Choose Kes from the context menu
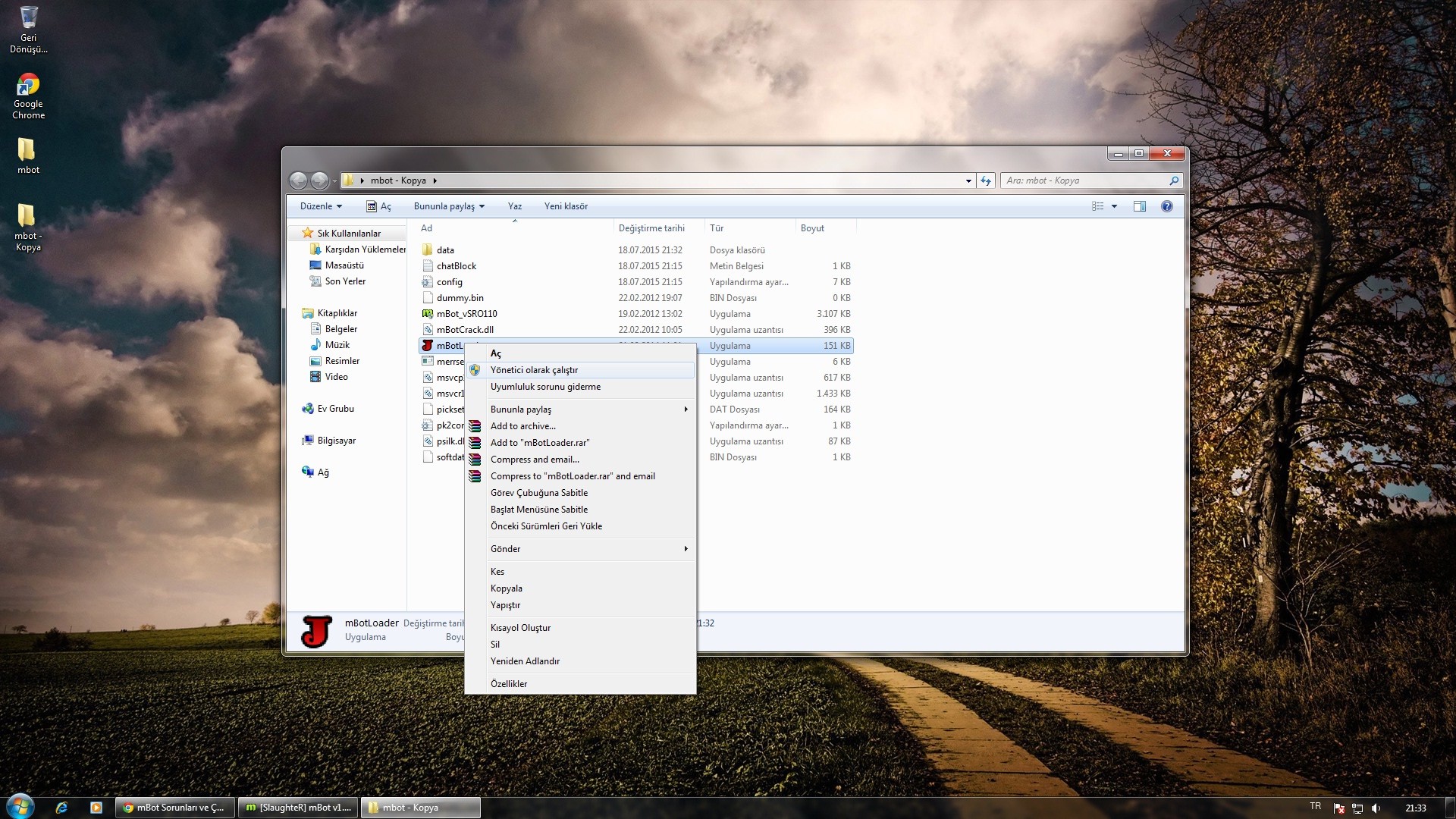The width and height of the screenshot is (1456, 819). [x=581, y=572]
